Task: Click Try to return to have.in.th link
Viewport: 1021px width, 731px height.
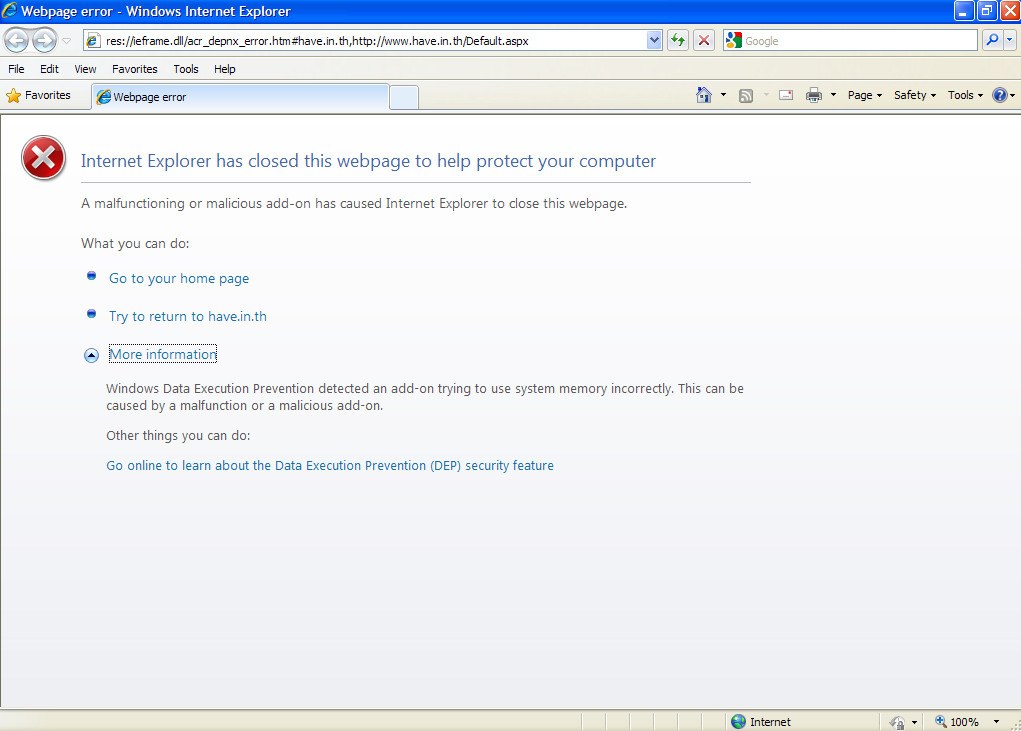Action: pos(188,316)
